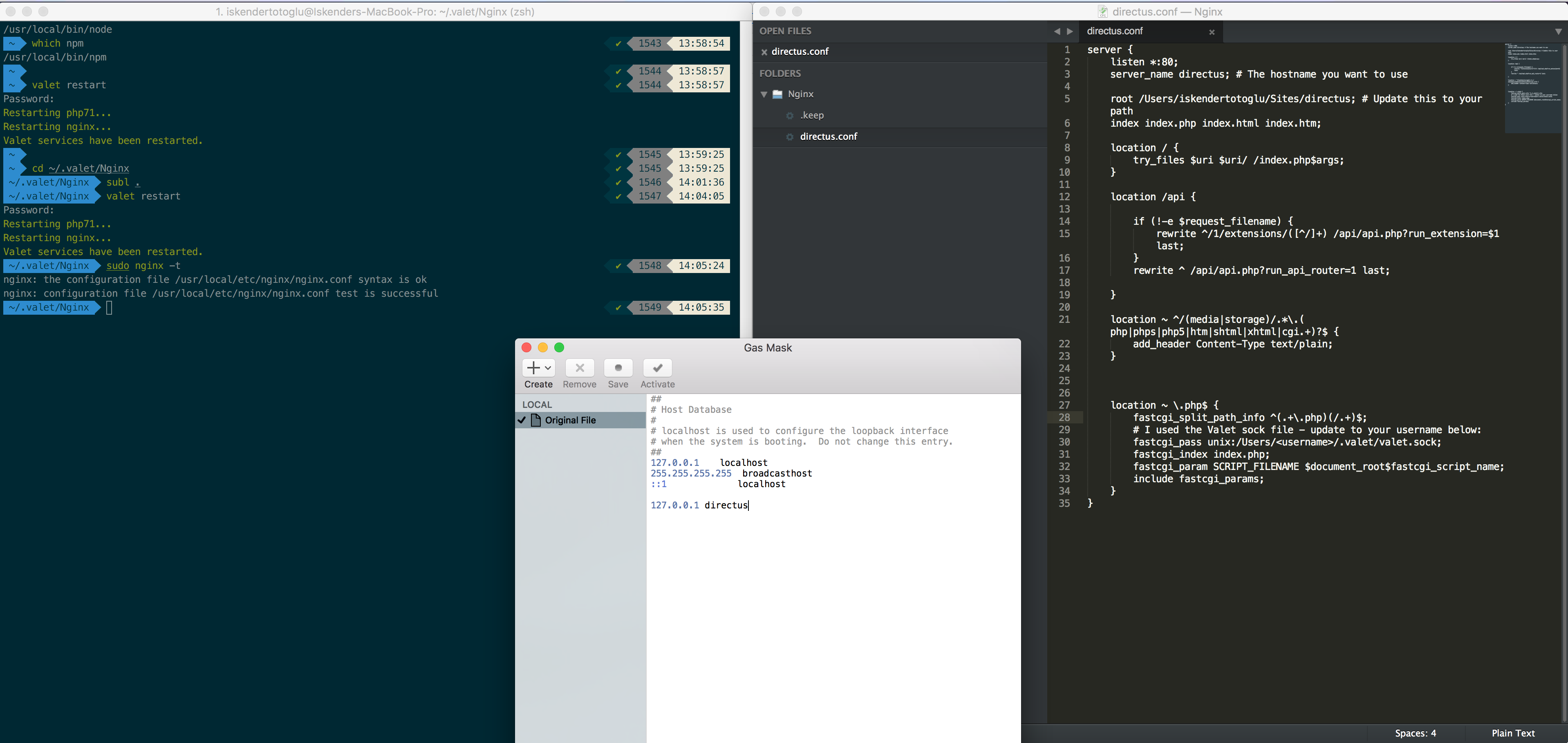Open the tab list dropdown triangle
1568x743 pixels.
pyautogui.click(x=1558, y=31)
